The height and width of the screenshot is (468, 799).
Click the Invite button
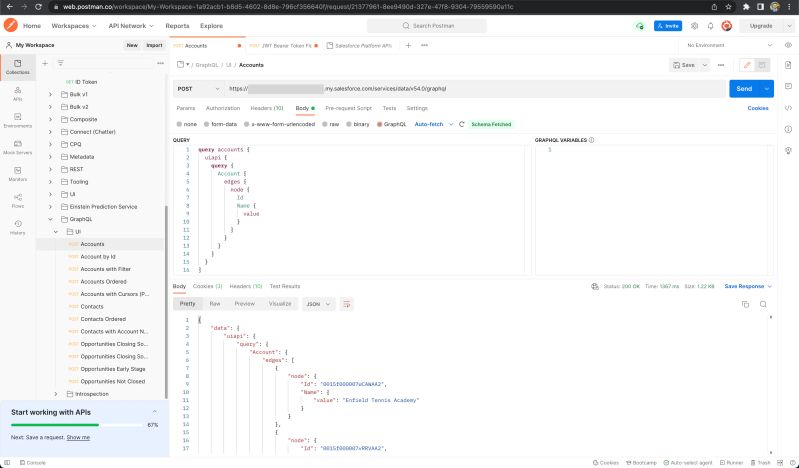[668, 26]
